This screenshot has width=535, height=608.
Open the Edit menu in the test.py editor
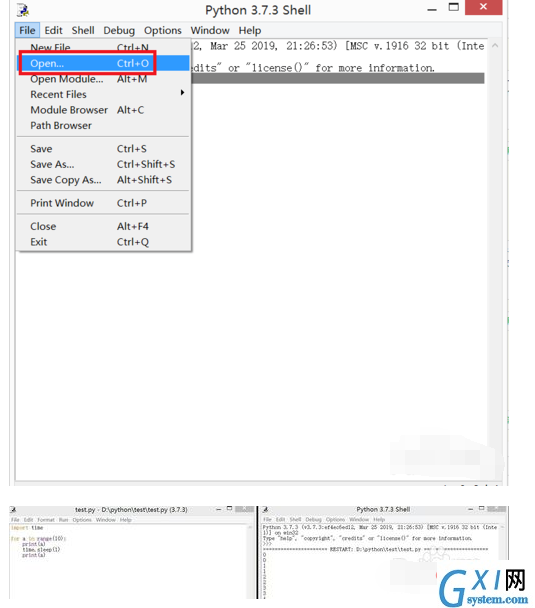coord(28,520)
